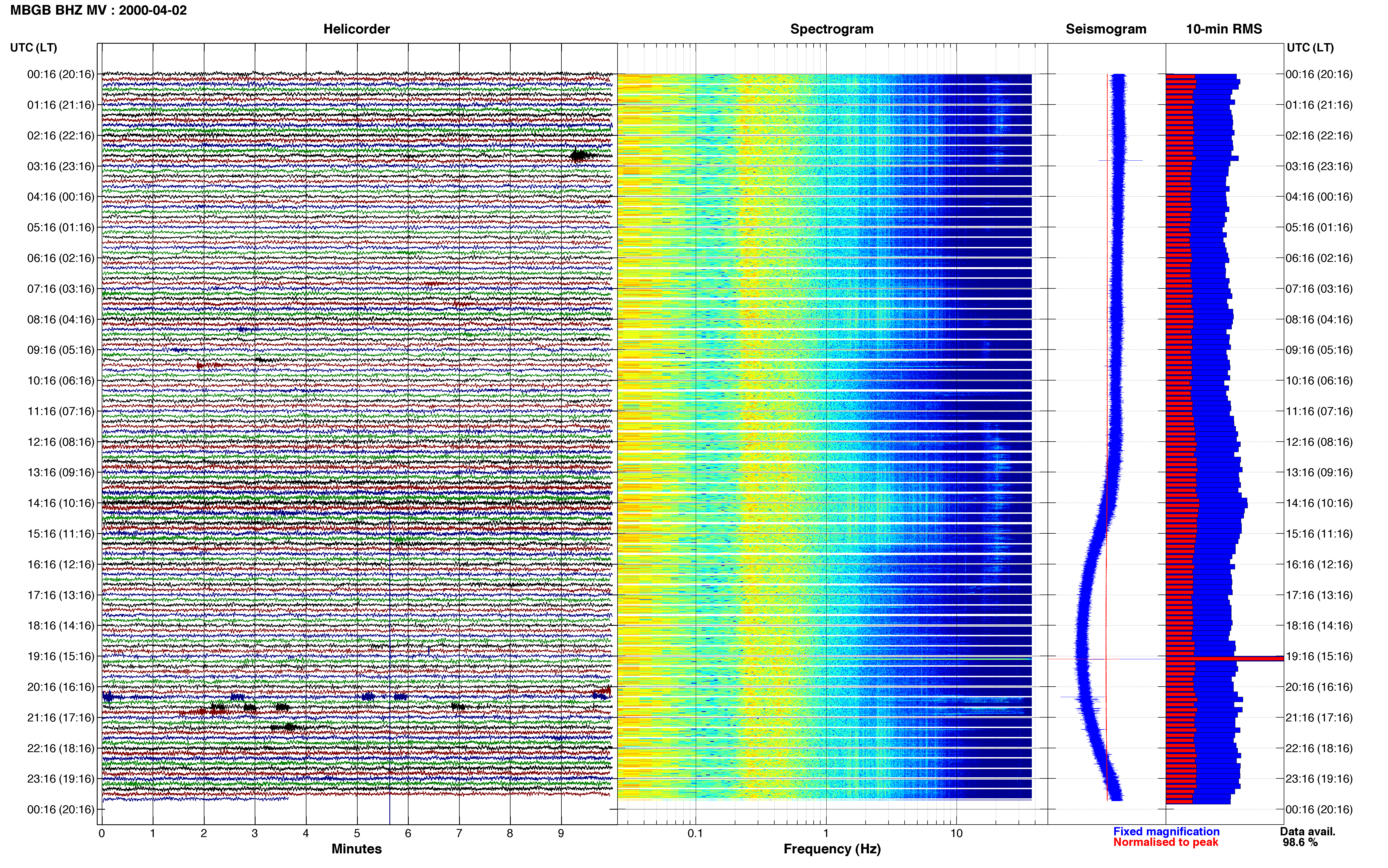Click the 'Fixed magnification' legend text

(1166, 831)
